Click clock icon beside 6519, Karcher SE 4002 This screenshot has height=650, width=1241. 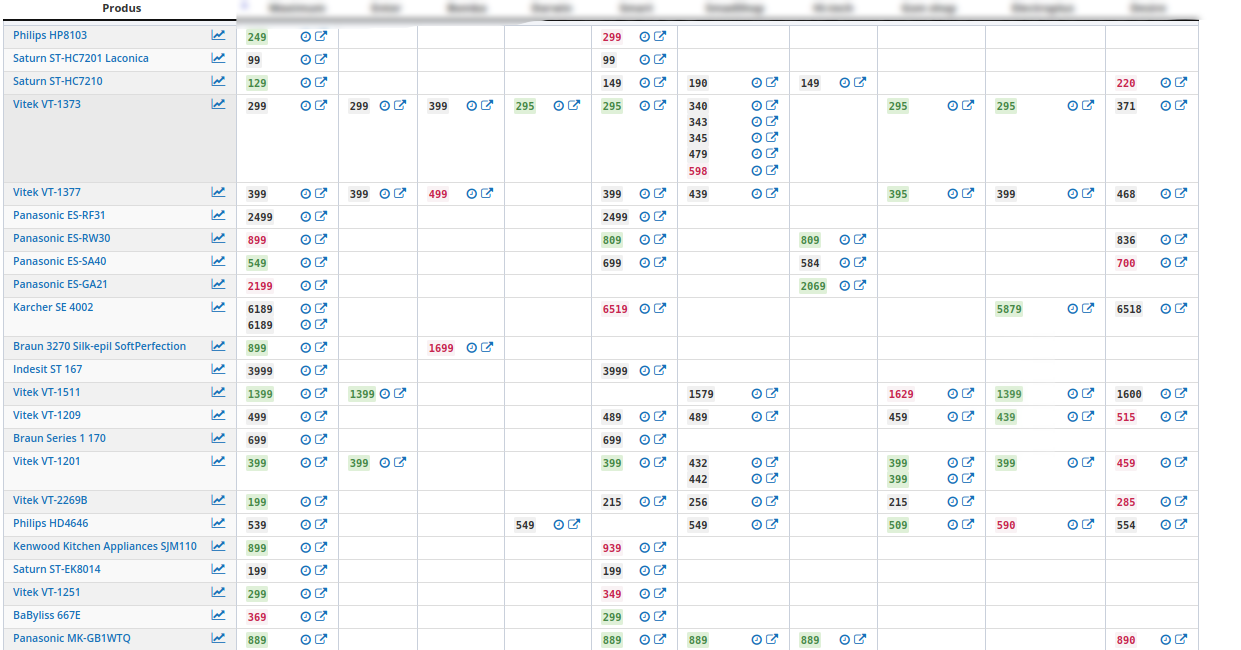coord(645,309)
